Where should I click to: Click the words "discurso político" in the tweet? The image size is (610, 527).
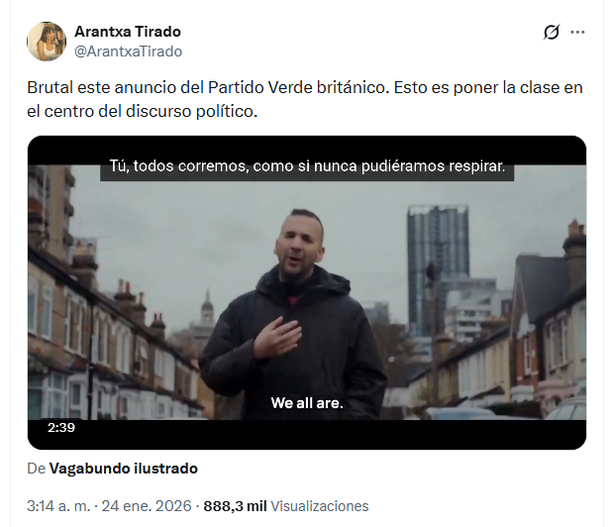point(191,111)
